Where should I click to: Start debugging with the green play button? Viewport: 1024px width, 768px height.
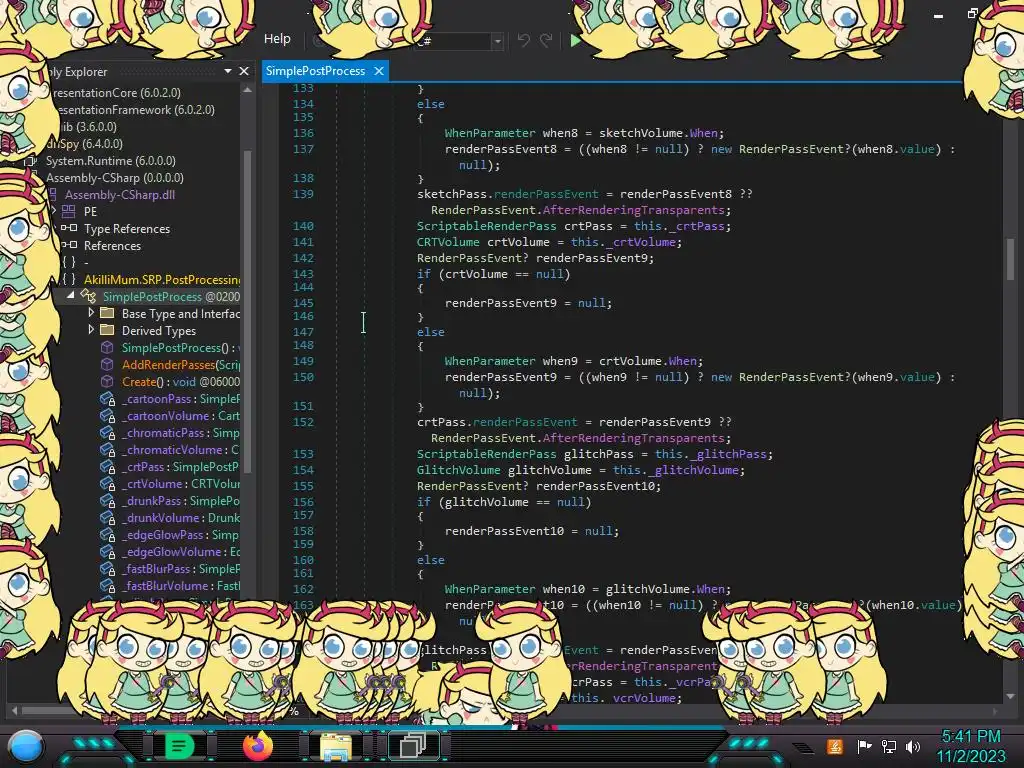(575, 40)
